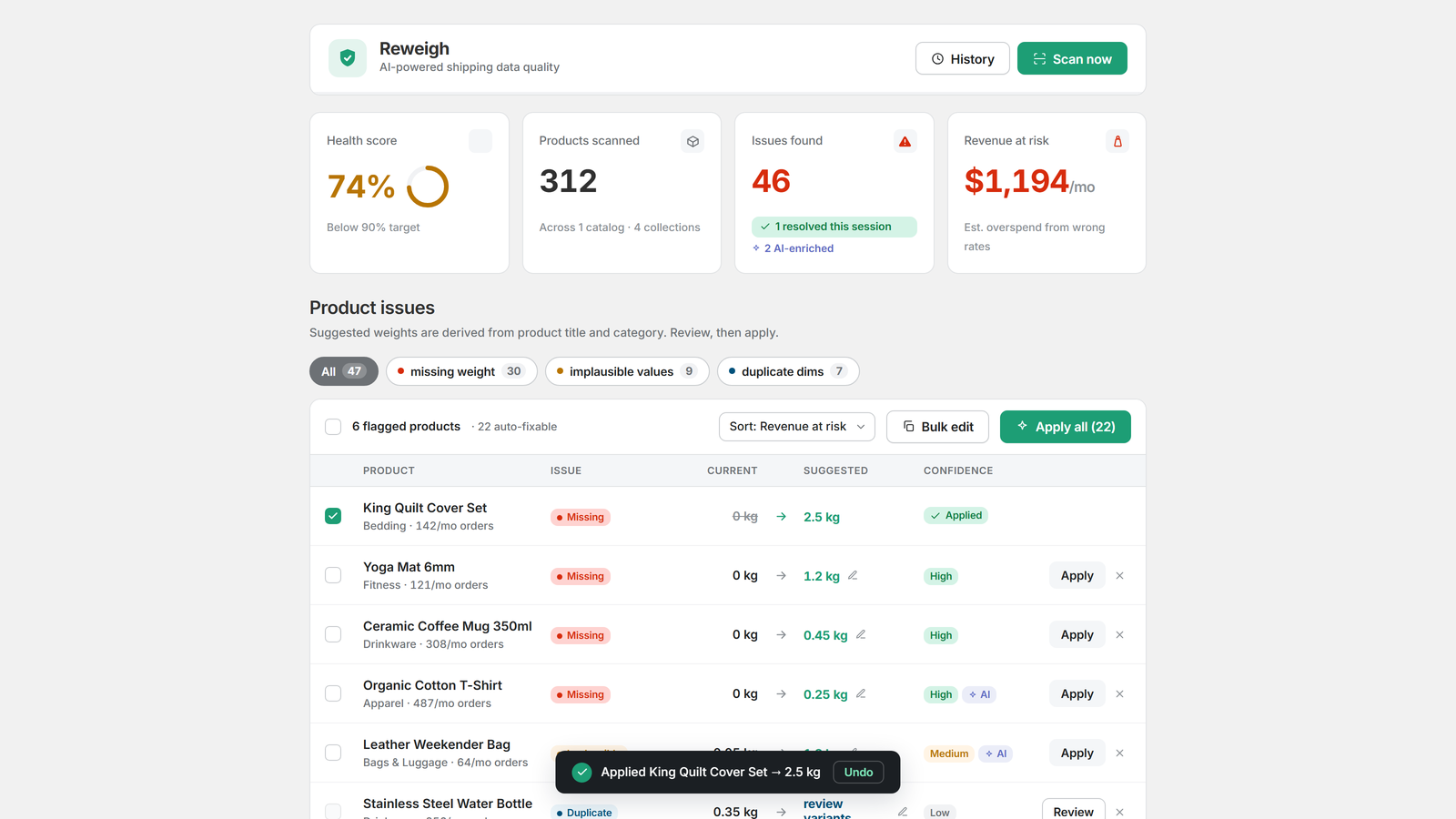Image resolution: width=1456 pixels, height=819 pixels.
Task: Dismiss the Yoga Mat 6mm issue
Action: coord(1119,575)
